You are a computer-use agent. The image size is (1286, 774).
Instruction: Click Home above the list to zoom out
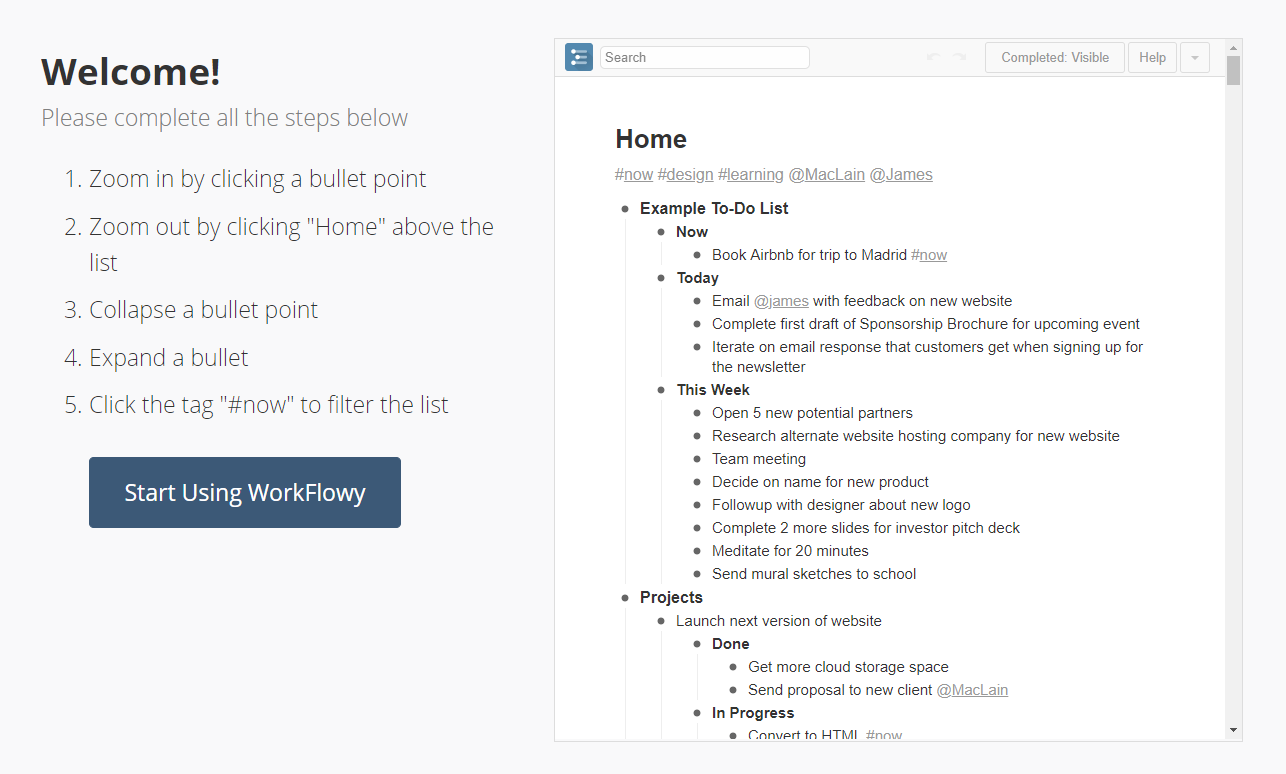click(650, 139)
